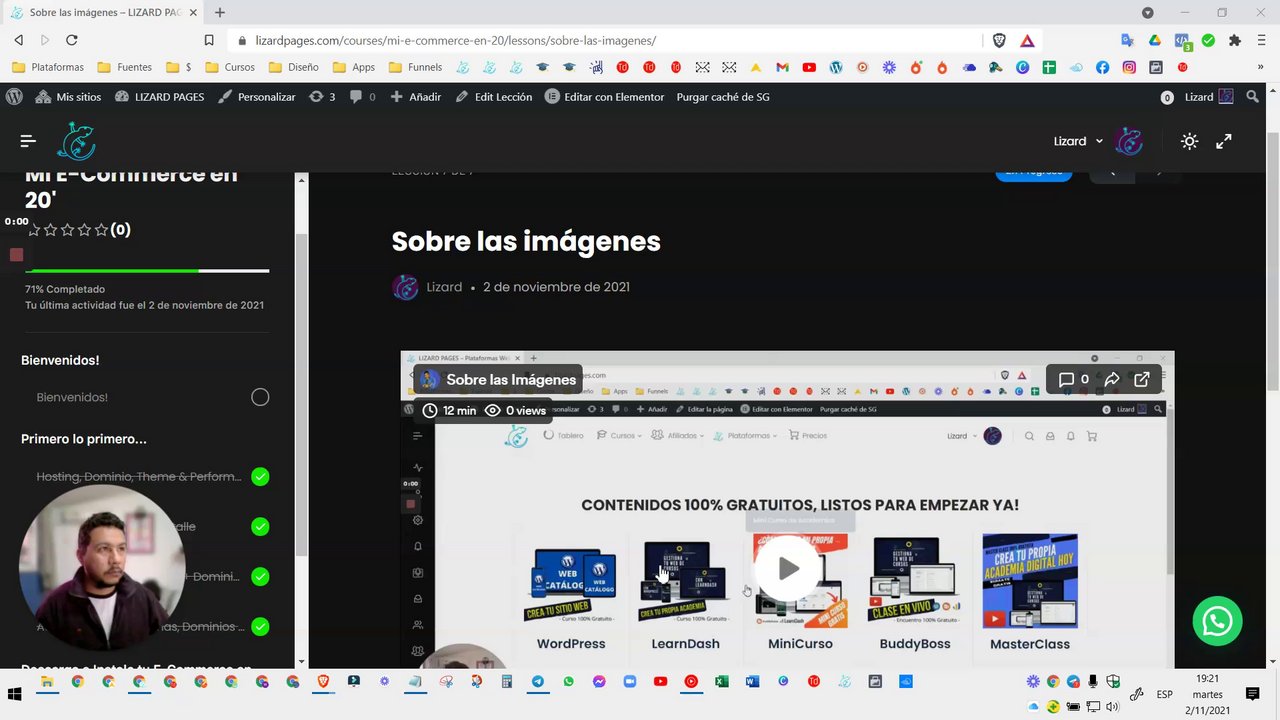This screenshot has height=720, width=1280.
Task: Open WhatsApp chat floating button
Action: coord(1217,621)
